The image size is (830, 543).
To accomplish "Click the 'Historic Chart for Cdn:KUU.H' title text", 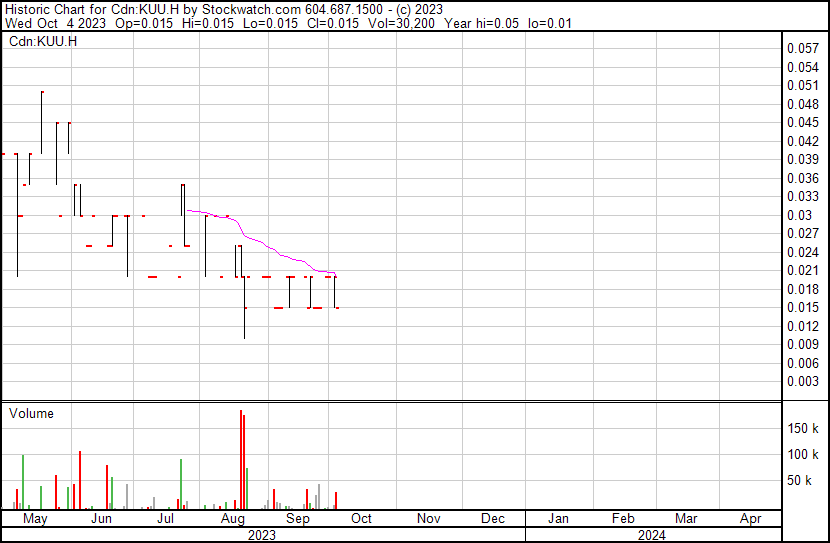I will tap(92, 9).
